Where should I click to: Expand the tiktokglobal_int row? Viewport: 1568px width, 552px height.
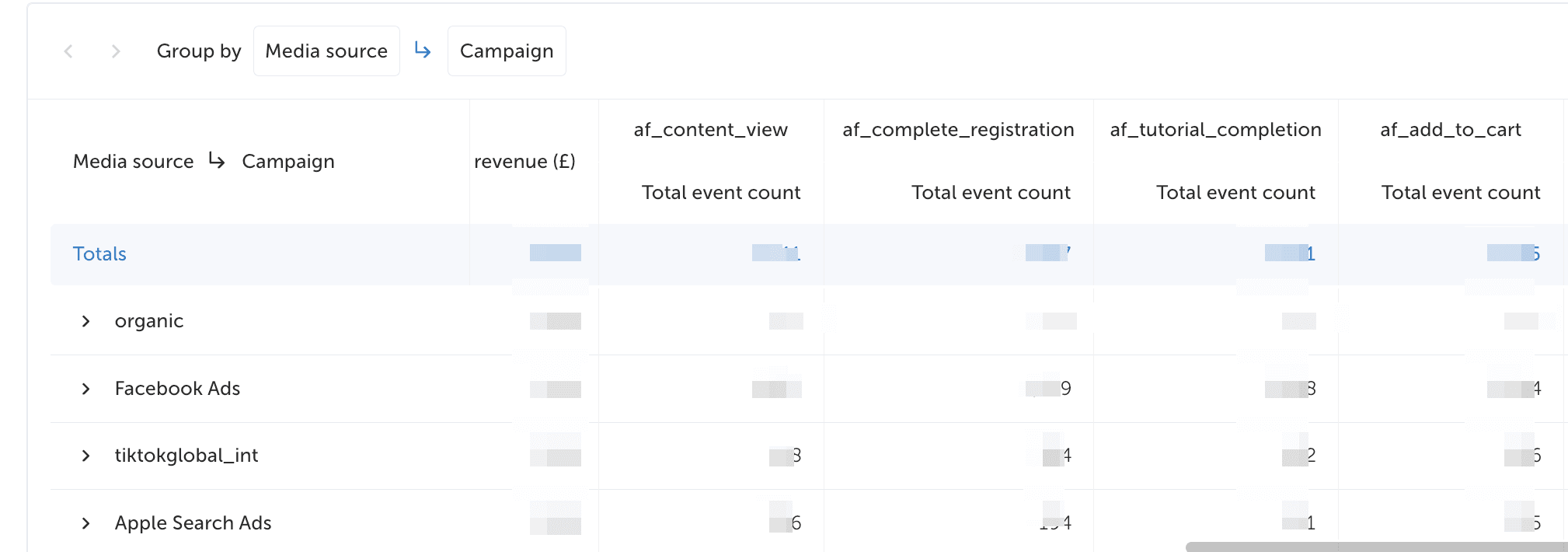pyautogui.click(x=85, y=456)
